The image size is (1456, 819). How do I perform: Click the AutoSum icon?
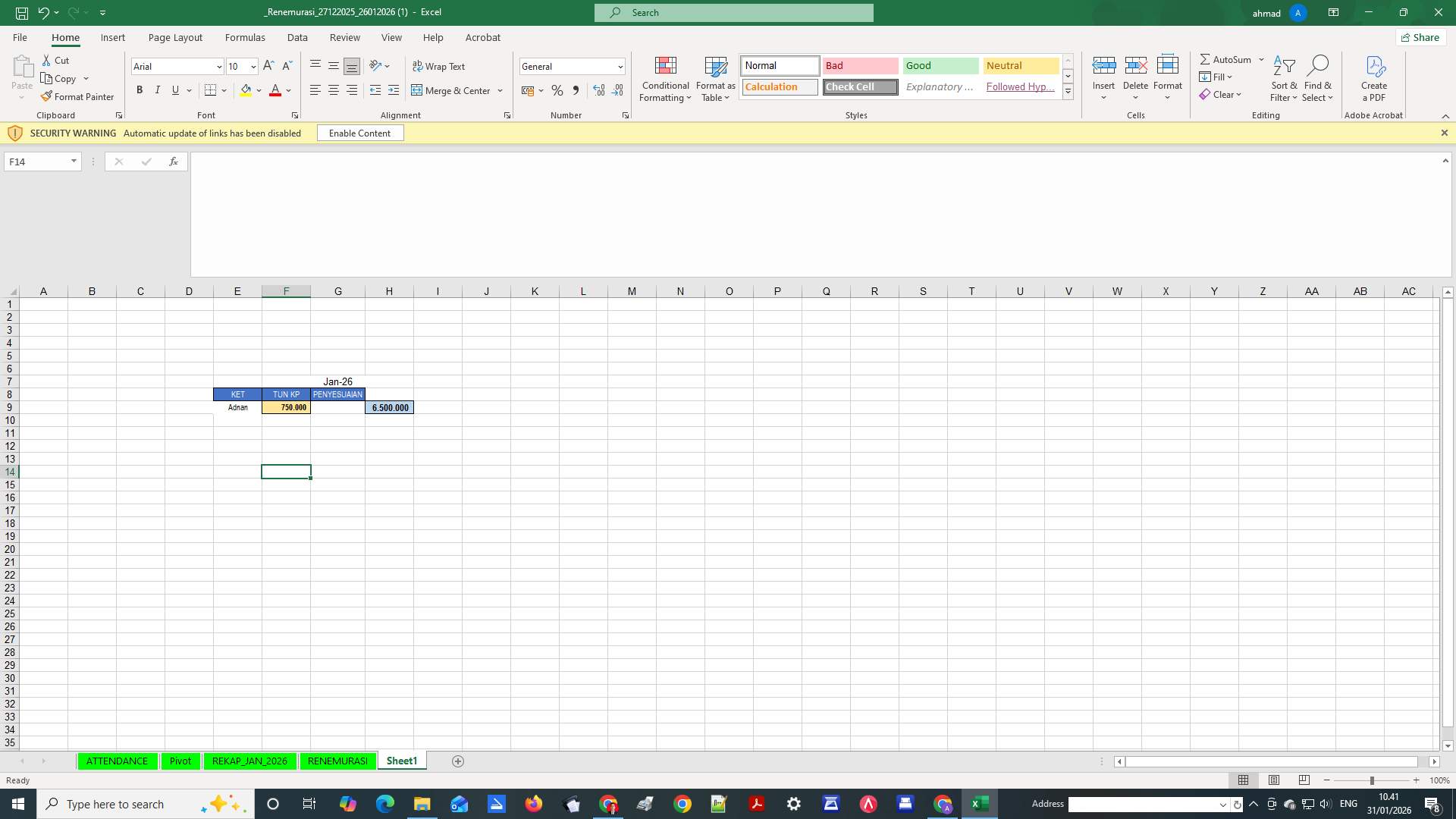click(1207, 58)
